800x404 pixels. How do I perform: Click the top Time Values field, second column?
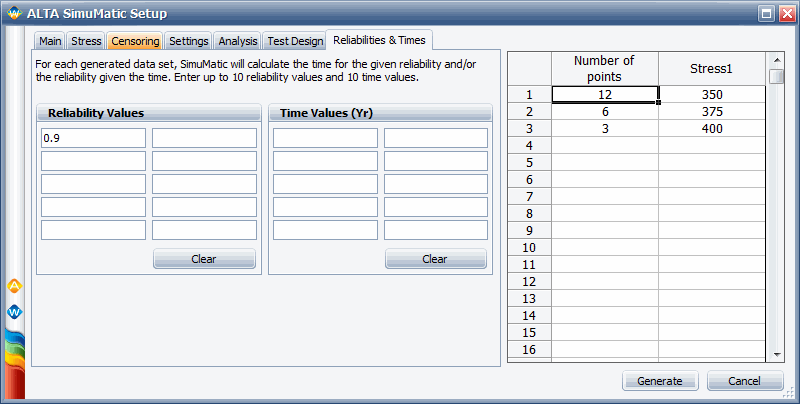click(436, 138)
